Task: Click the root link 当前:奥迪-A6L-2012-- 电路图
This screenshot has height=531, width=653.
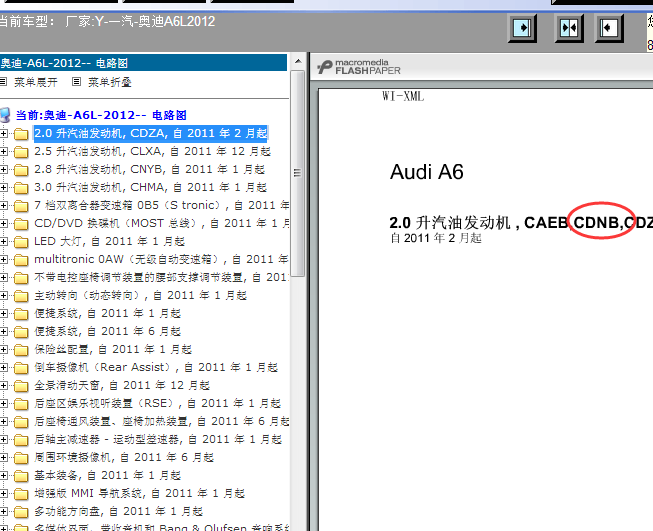Action: click(x=101, y=115)
